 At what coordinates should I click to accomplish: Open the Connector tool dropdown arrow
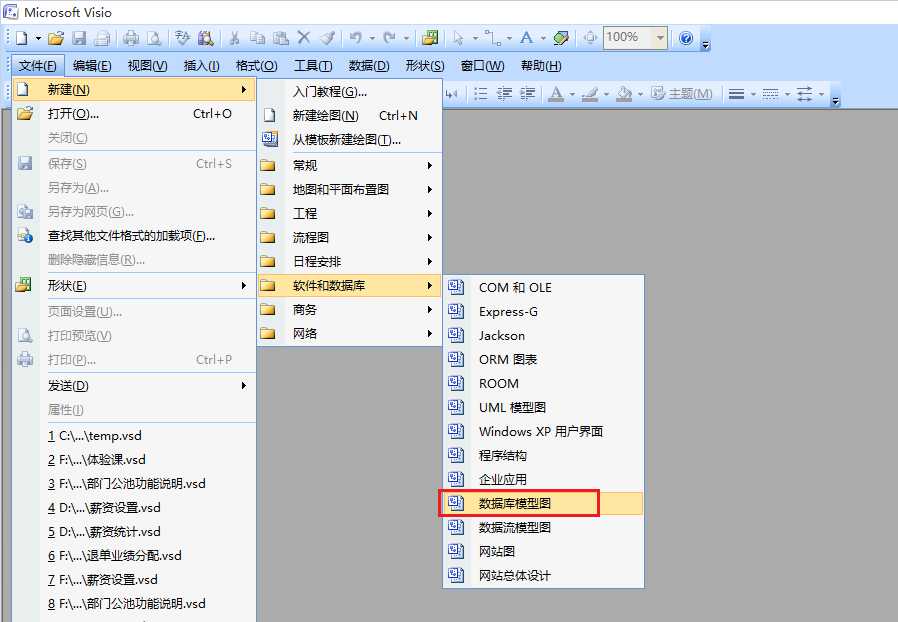pos(509,38)
